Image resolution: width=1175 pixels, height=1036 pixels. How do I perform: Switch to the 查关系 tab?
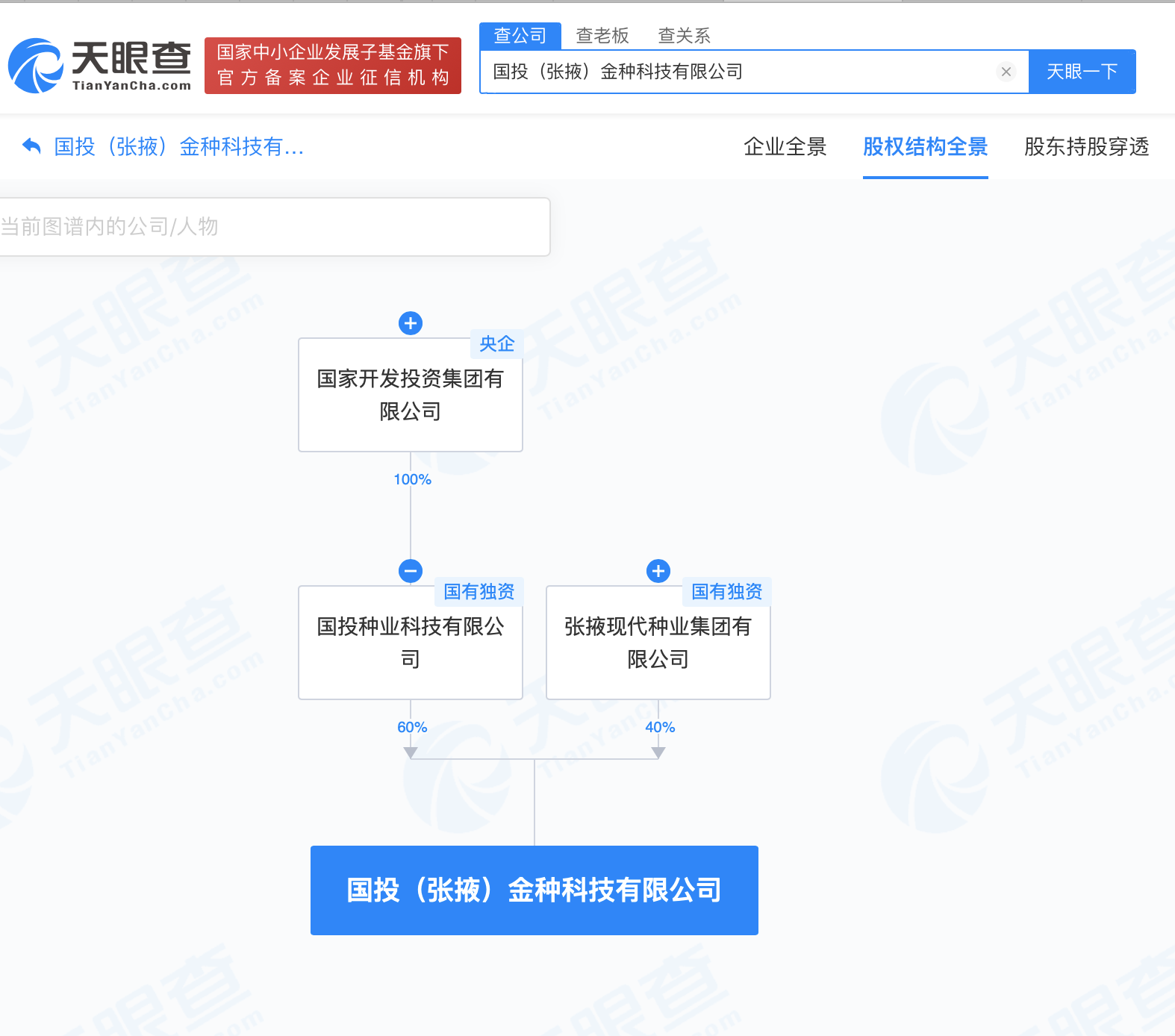pos(684,35)
